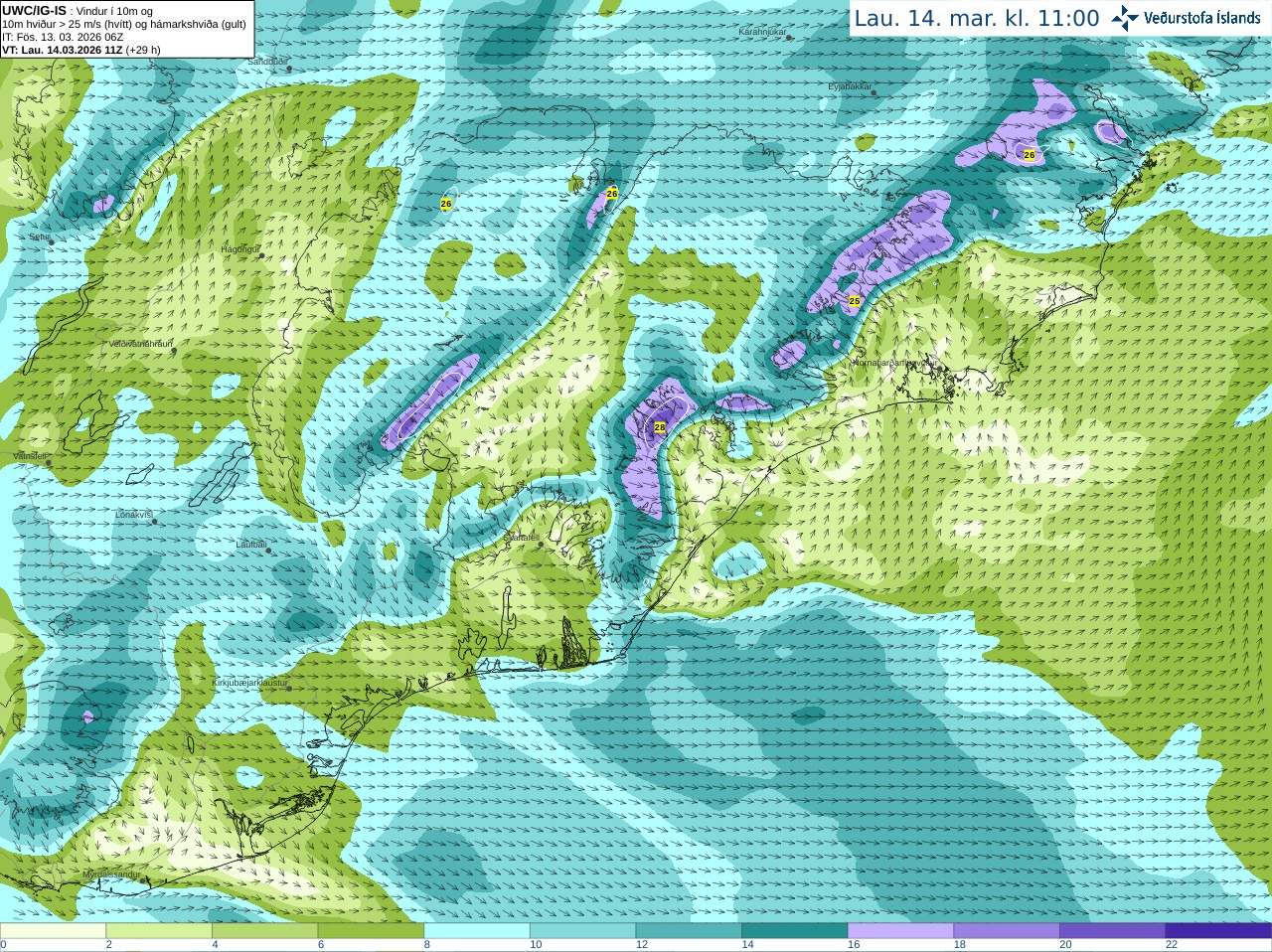Select the Vatnsfell station label
This screenshot has width=1272, height=952.
[x=30, y=456]
